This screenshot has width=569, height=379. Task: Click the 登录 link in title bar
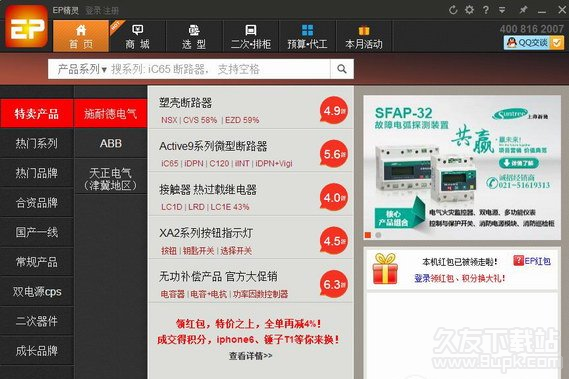tap(93, 10)
